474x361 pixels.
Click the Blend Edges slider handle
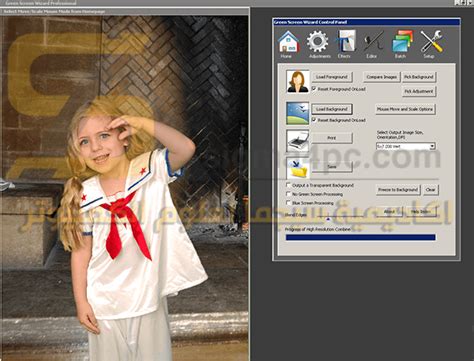click(x=328, y=219)
